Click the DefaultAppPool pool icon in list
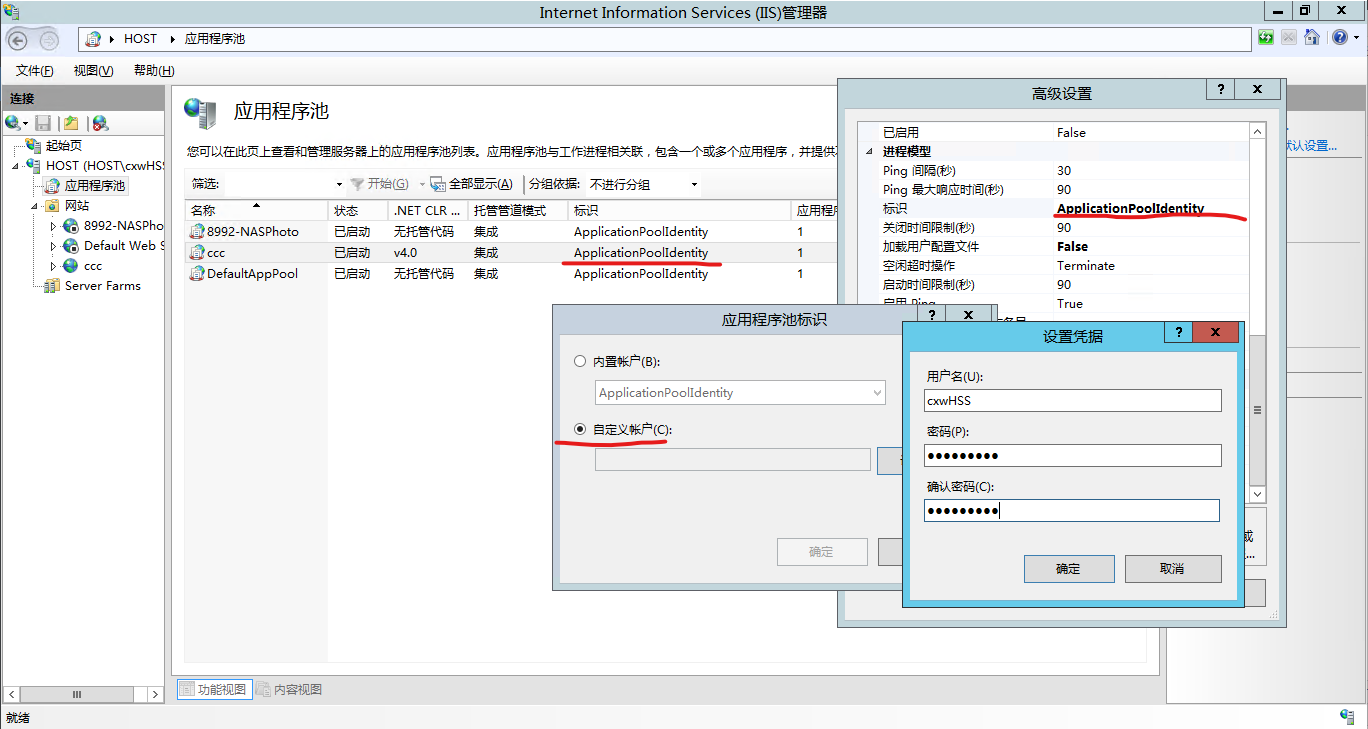 point(197,273)
